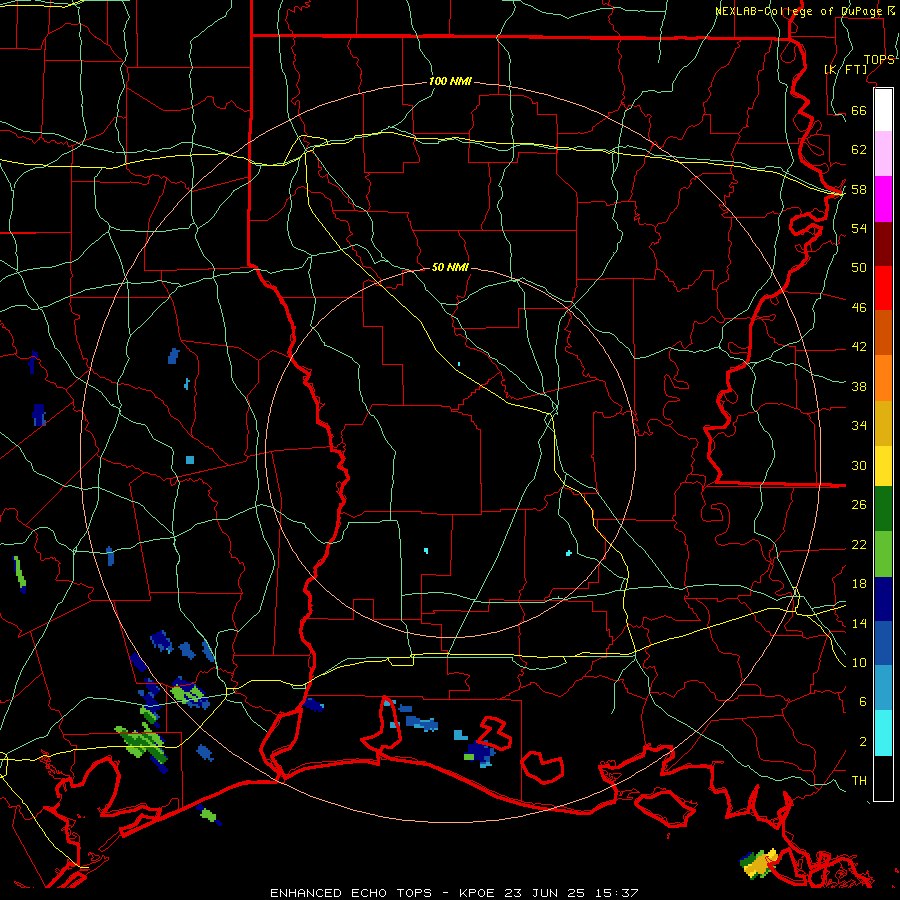Click the legend value '42'
The image size is (900, 900).
[x=859, y=347]
